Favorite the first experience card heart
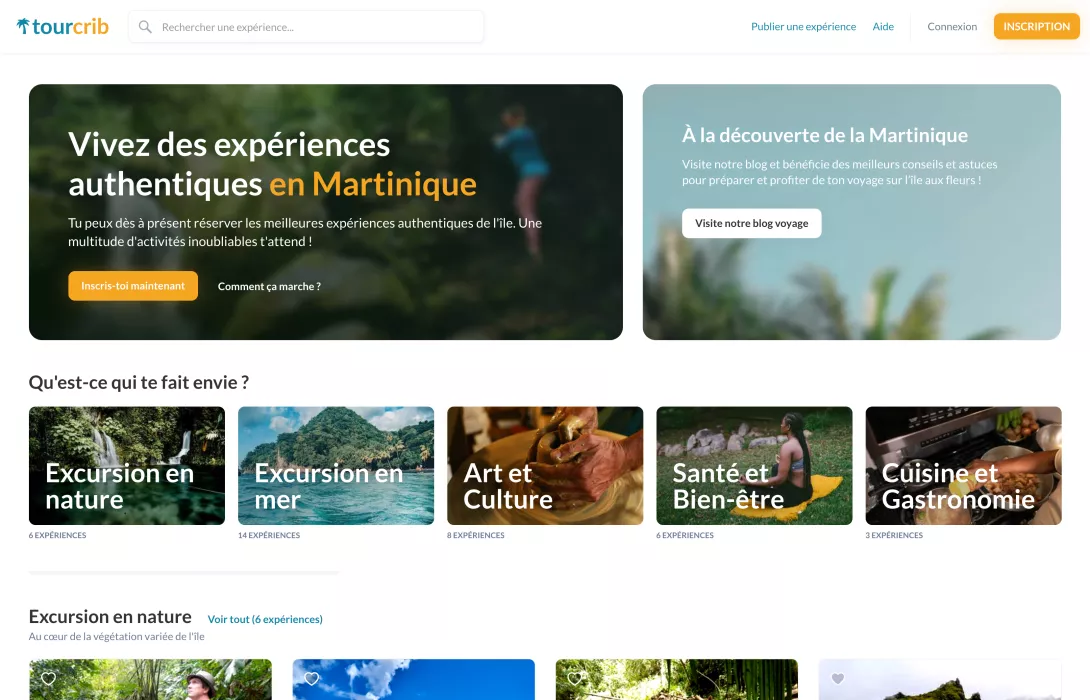This screenshot has height=700, width=1090. (48, 678)
